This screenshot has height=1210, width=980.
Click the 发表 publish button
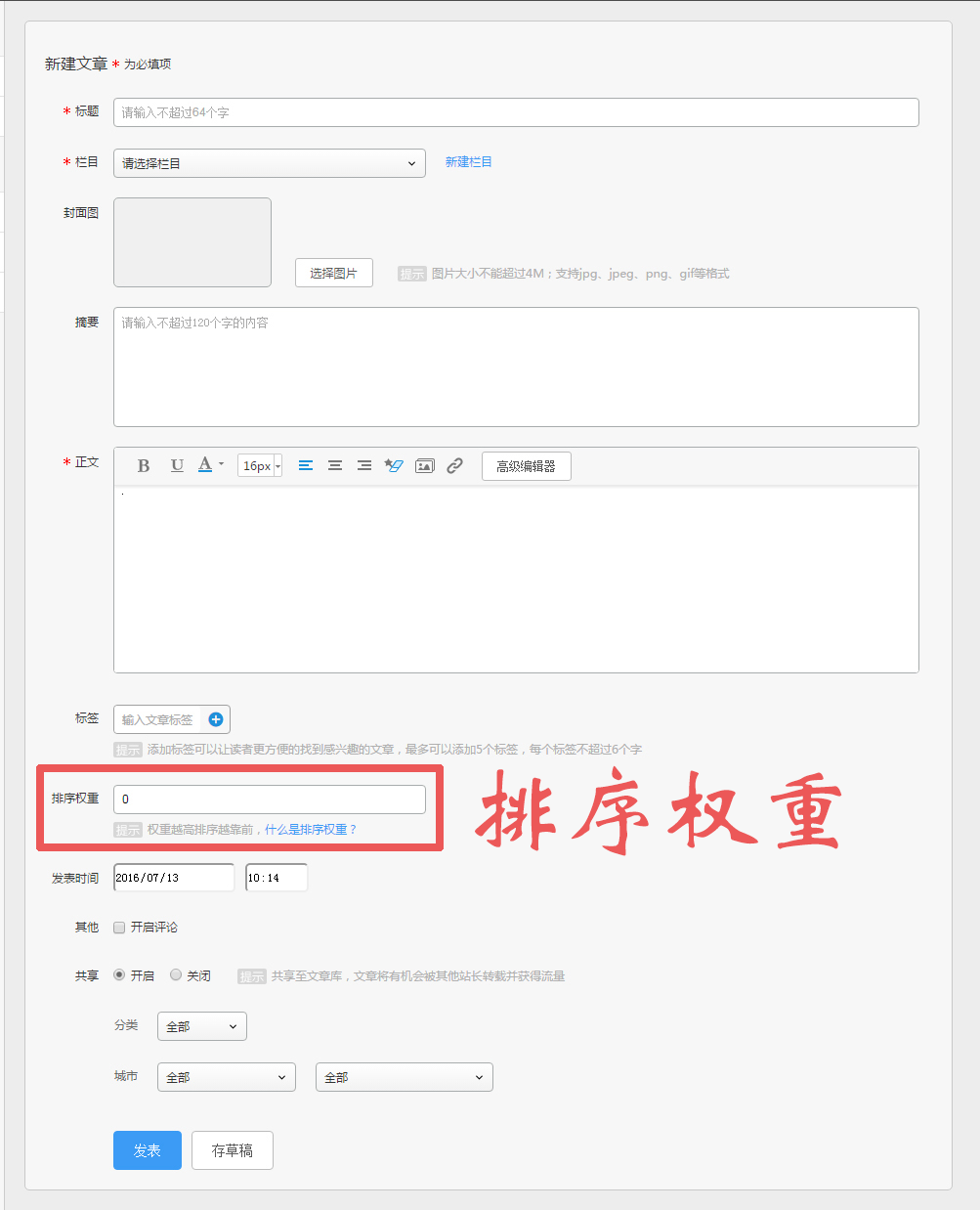pyautogui.click(x=148, y=1150)
